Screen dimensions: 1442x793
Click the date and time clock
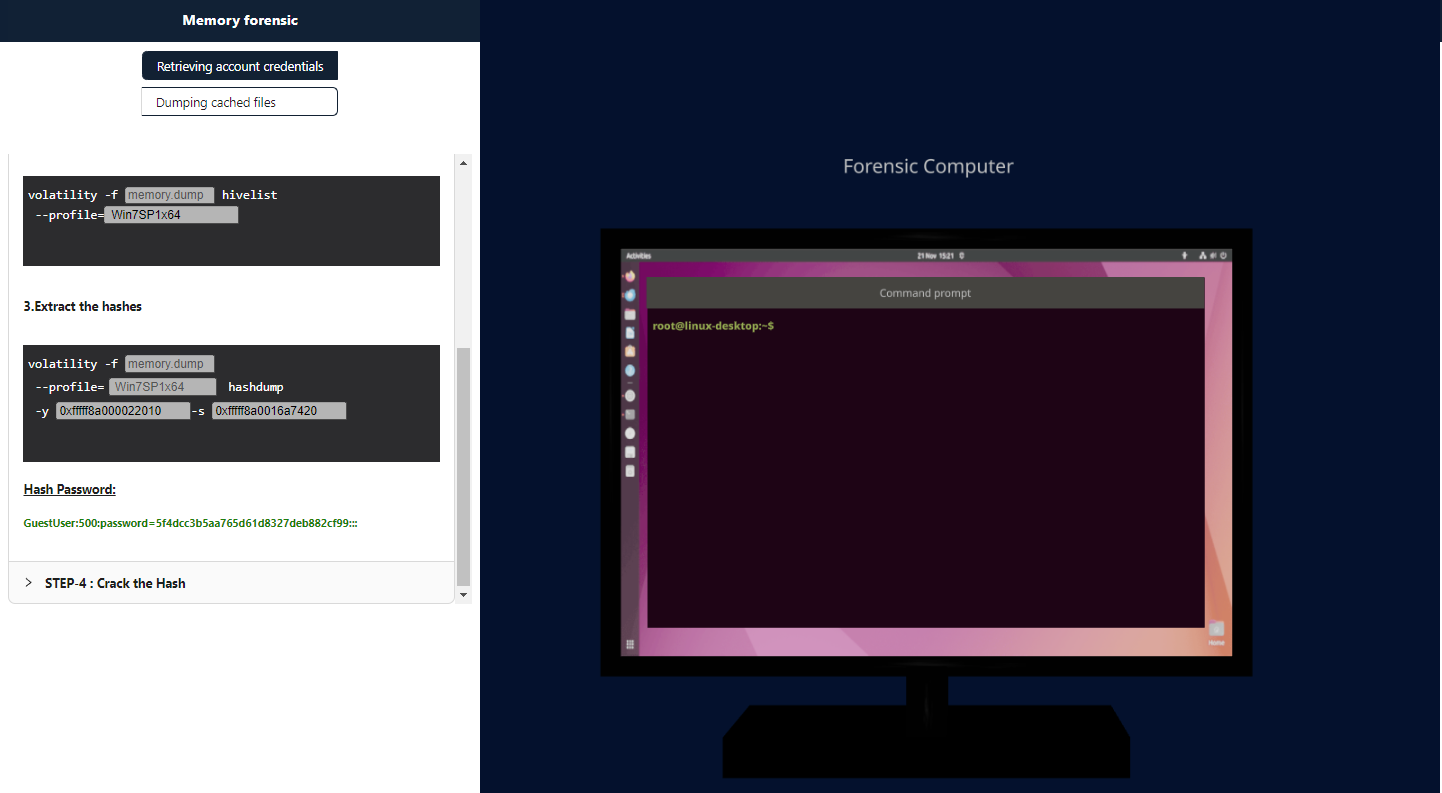point(935,256)
